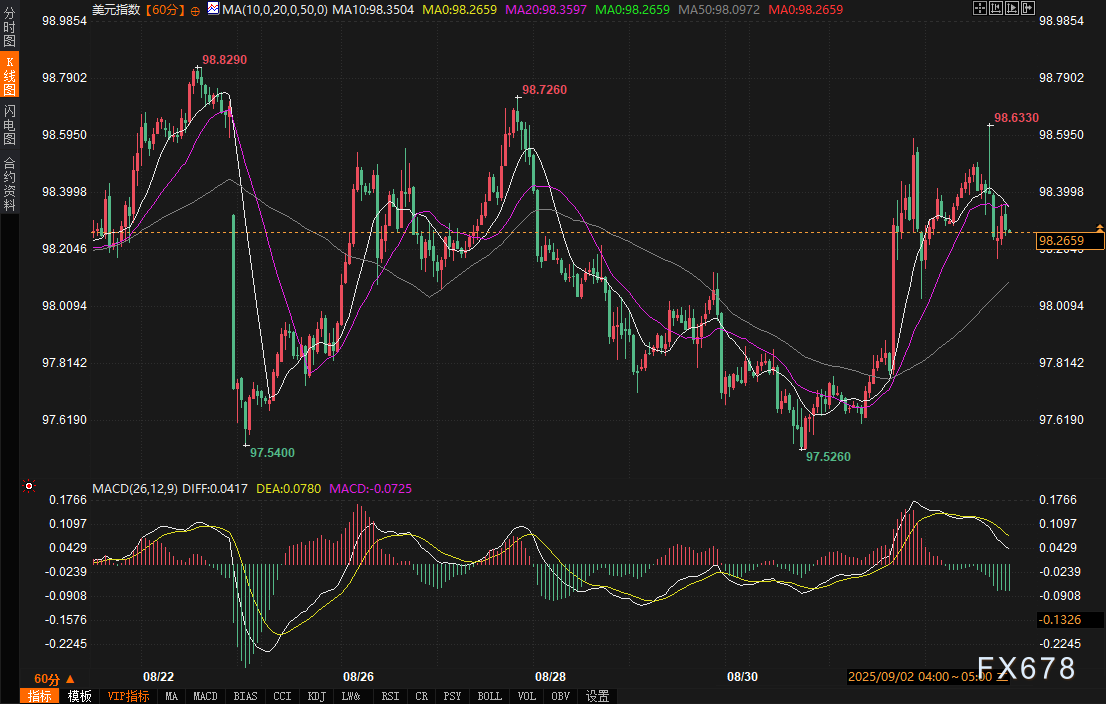Image resolution: width=1106 pixels, height=704 pixels.
Task: Toggle the KDJ indicator
Action: click(x=317, y=696)
